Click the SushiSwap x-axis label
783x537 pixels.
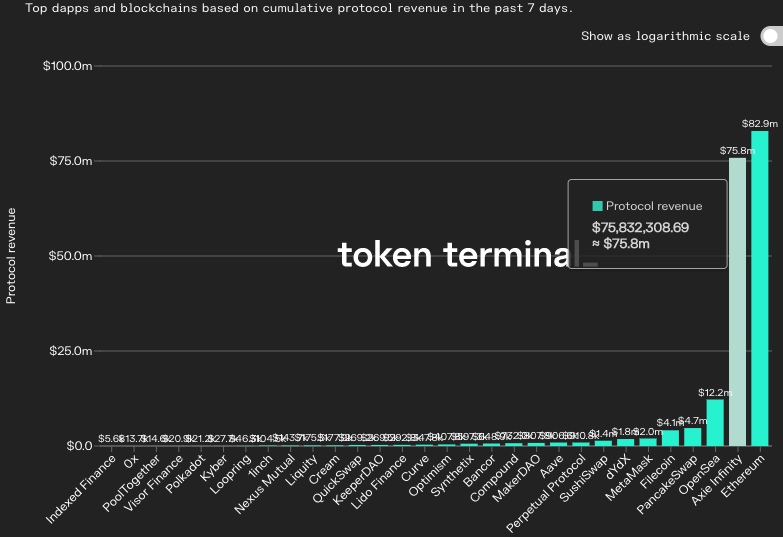pos(584,478)
